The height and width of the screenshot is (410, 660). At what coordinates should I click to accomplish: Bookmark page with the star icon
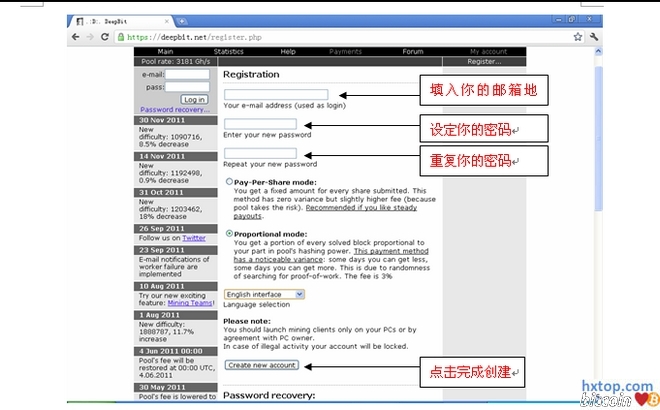576,37
